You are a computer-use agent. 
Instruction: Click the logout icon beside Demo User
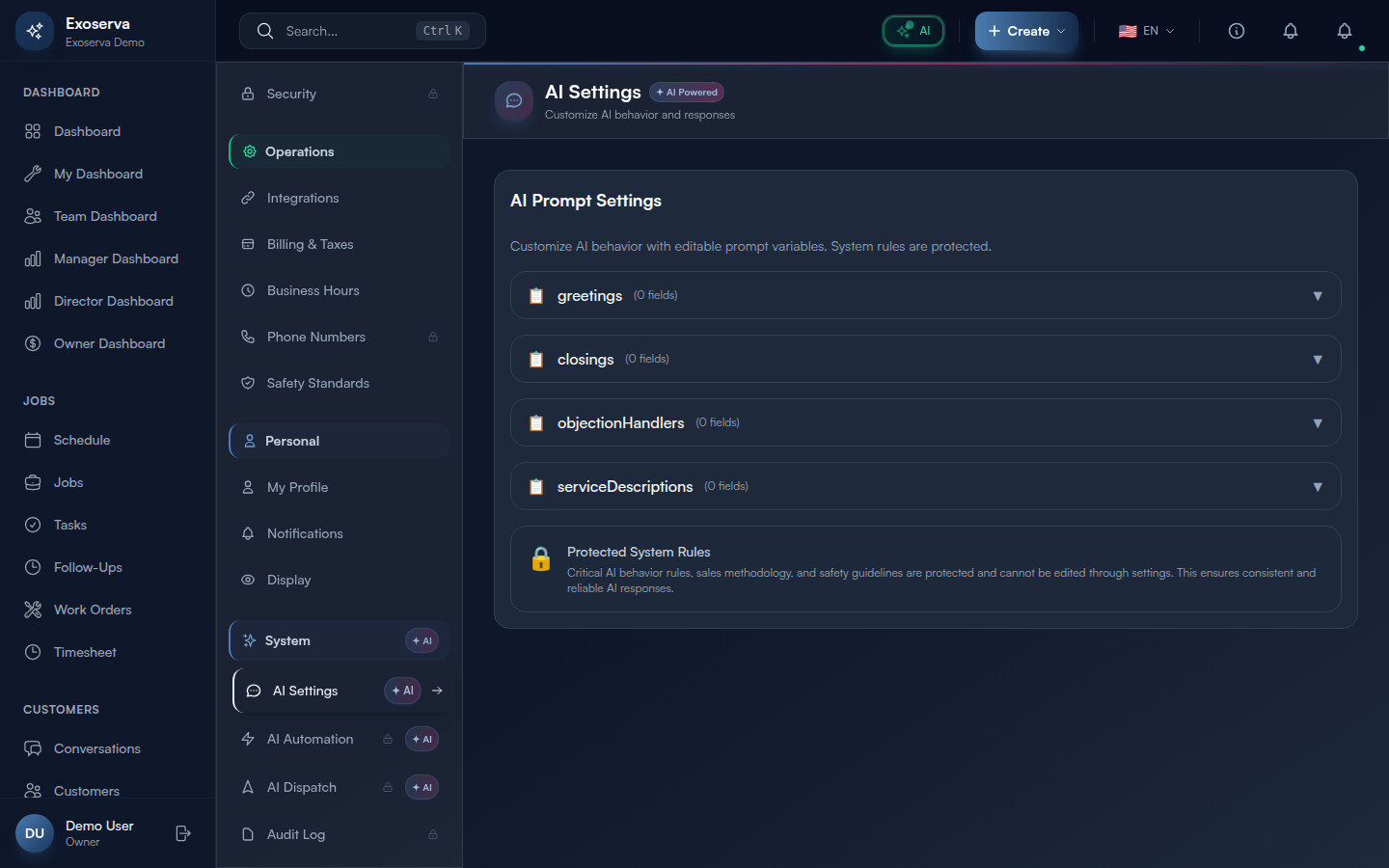[x=183, y=833]
